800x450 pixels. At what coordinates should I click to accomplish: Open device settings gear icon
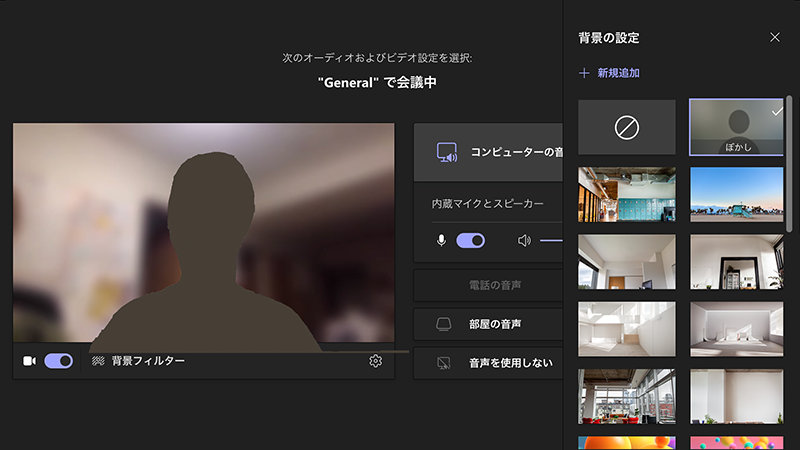(x=376, y=361)
